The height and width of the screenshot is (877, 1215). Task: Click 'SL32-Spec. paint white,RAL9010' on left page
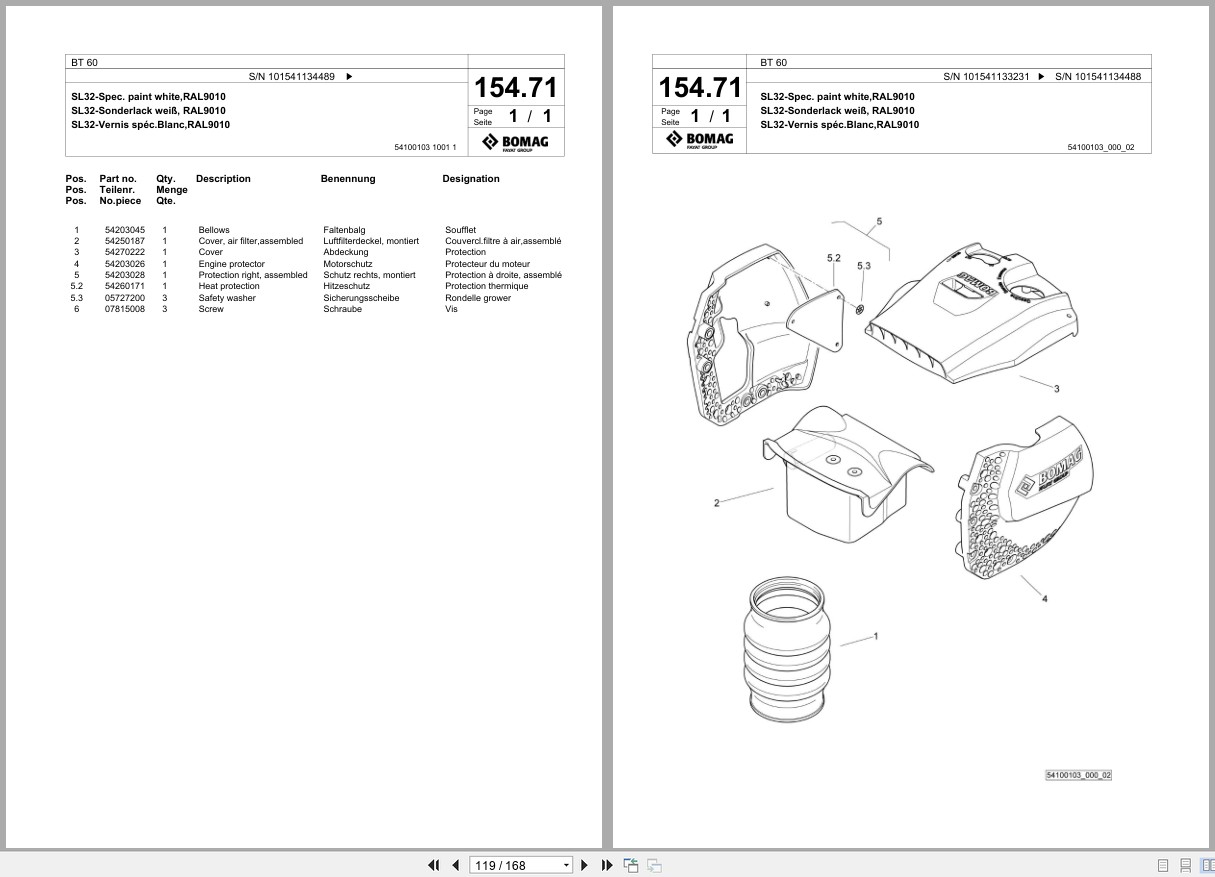click(x=148, y=97)
